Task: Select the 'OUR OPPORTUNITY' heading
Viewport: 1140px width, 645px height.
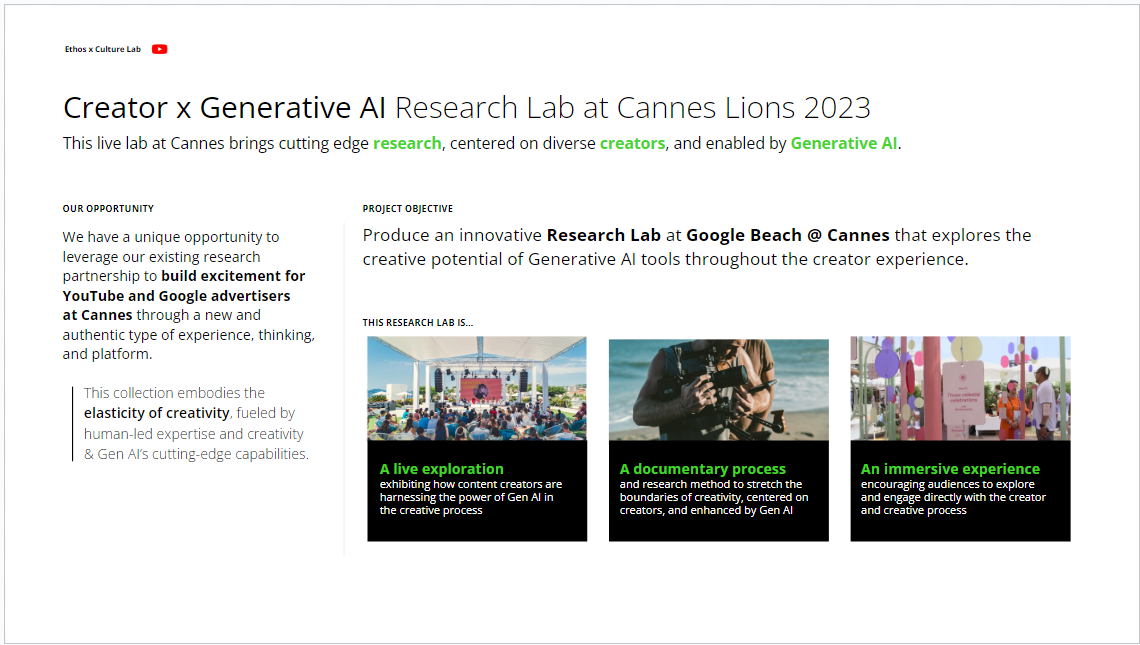Action: [108, 209]
